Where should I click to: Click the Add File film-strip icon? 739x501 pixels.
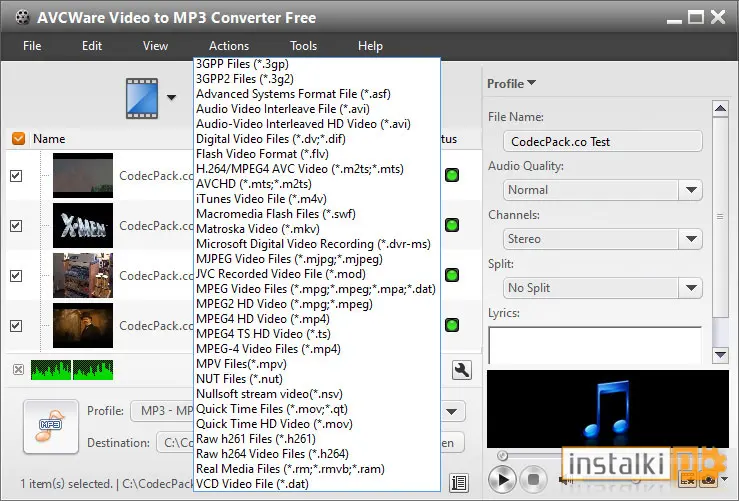pyautogui.click(x=142, y=99)
